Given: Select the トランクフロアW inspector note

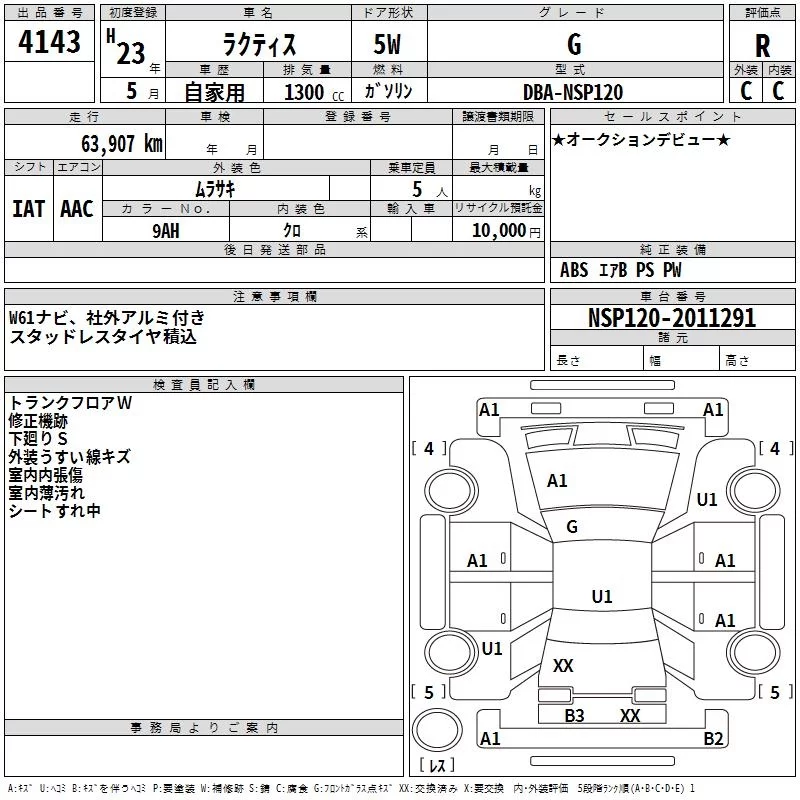Looking at the screenshot, I should click(70, 403).
